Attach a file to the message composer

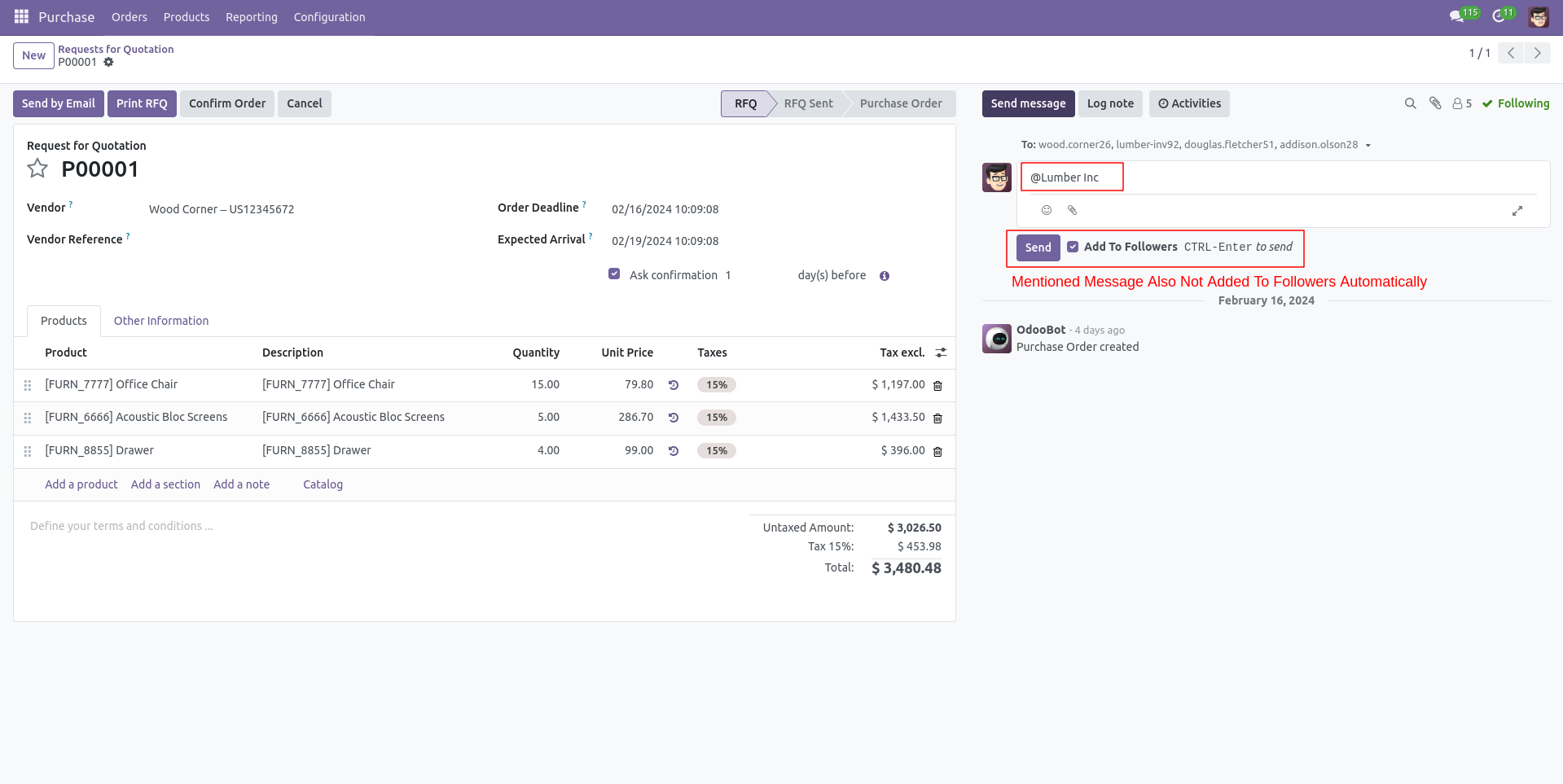[x=1072, y=210]
